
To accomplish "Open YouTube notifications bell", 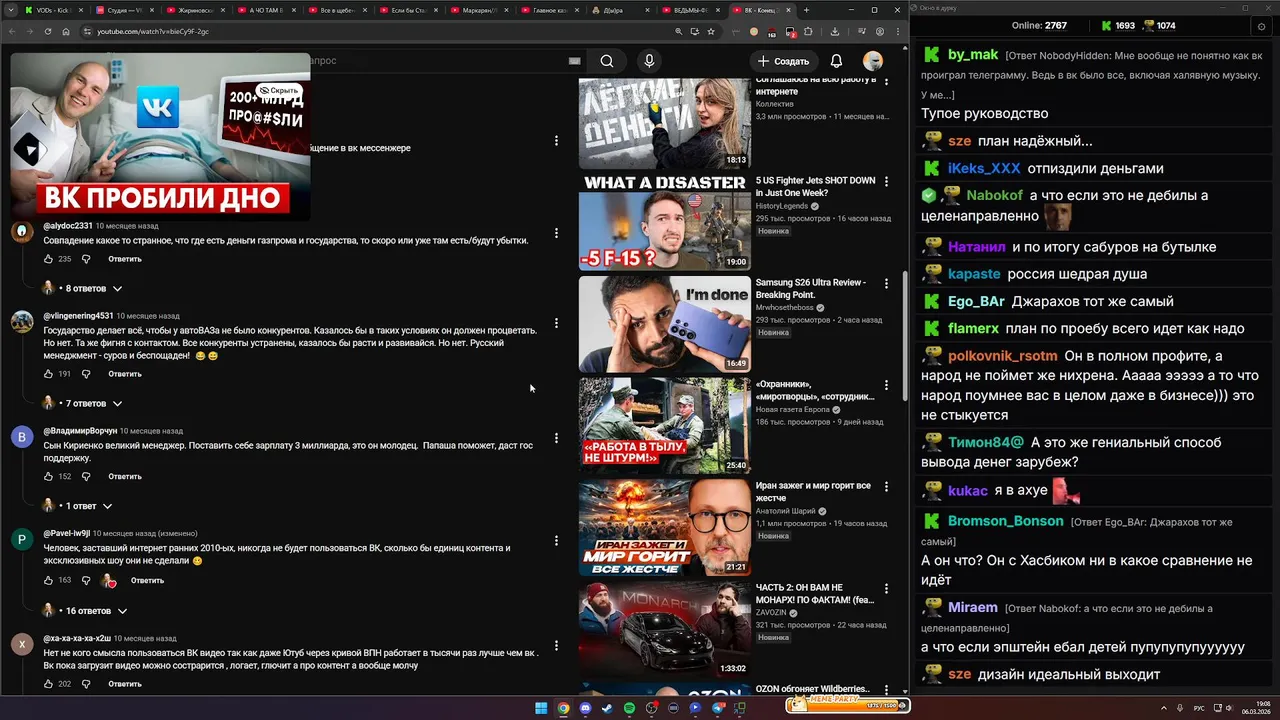I will [x=836, y=61].
